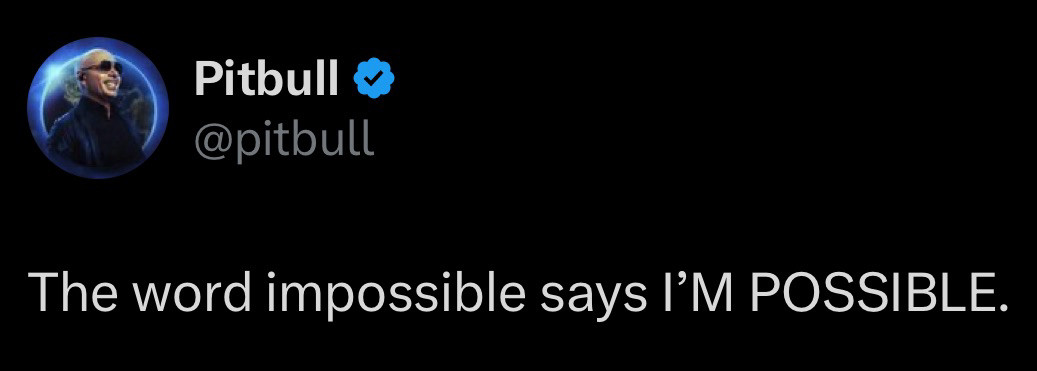
Task: Open the @pitbull handle link
Action: 284,139
